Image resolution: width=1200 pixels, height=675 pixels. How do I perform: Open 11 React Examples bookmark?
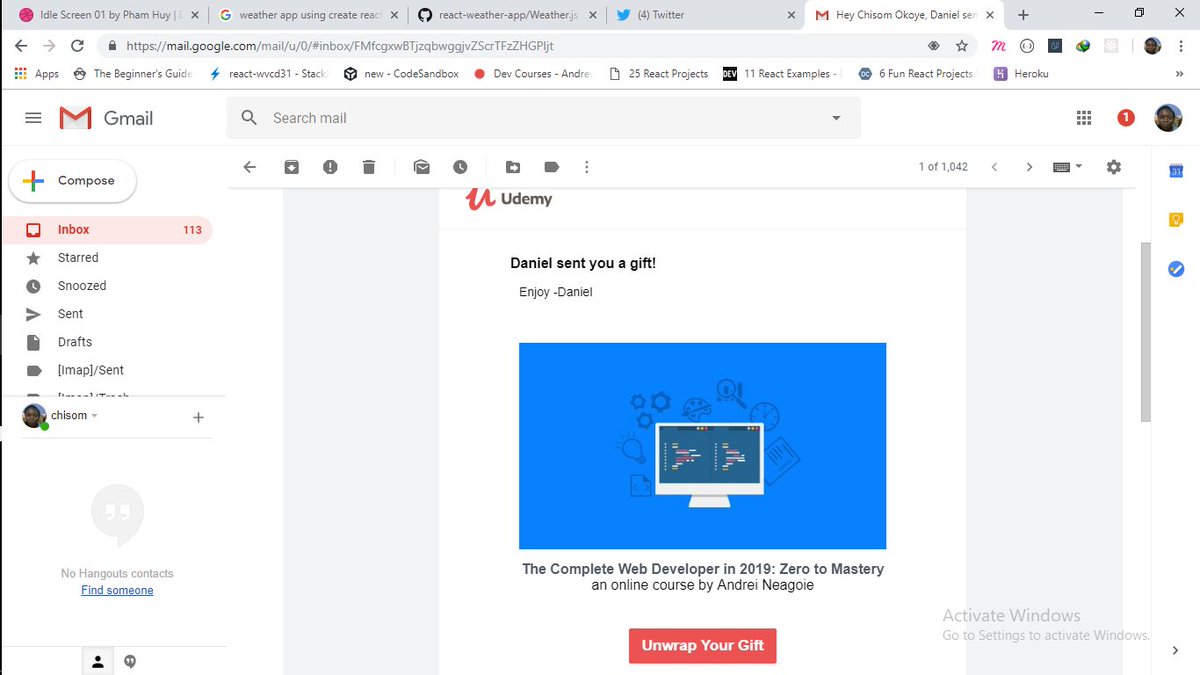783,73
